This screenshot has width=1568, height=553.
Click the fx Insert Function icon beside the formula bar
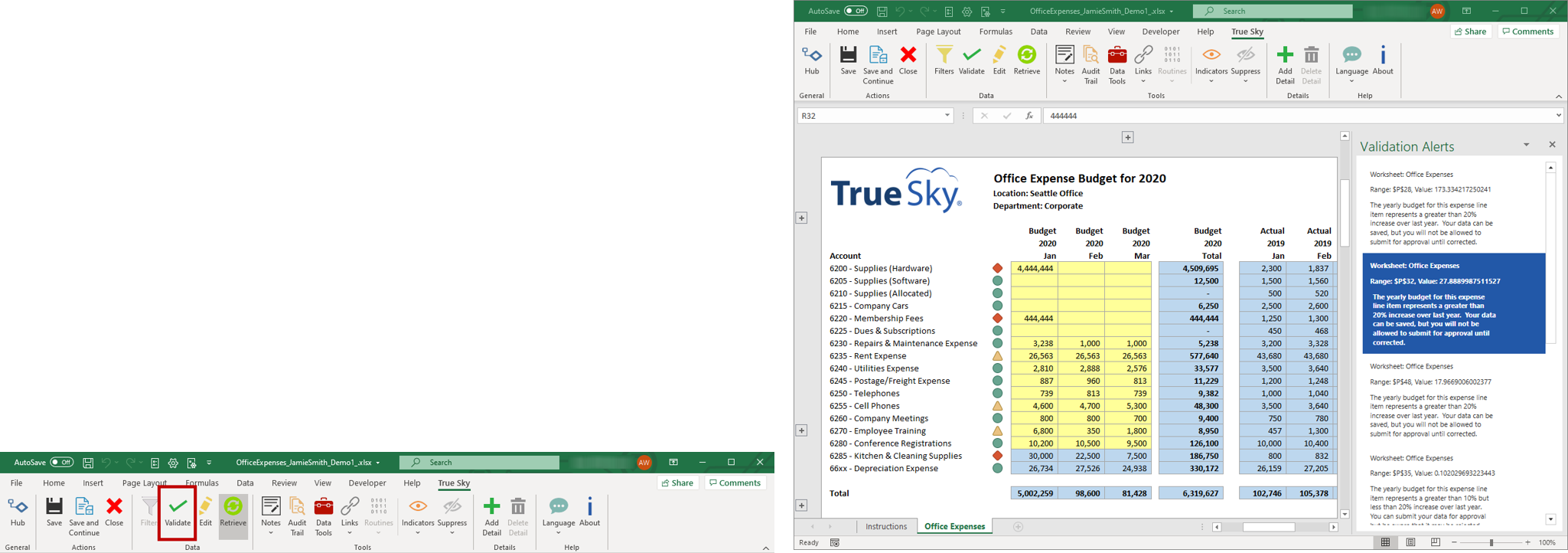1029,116
